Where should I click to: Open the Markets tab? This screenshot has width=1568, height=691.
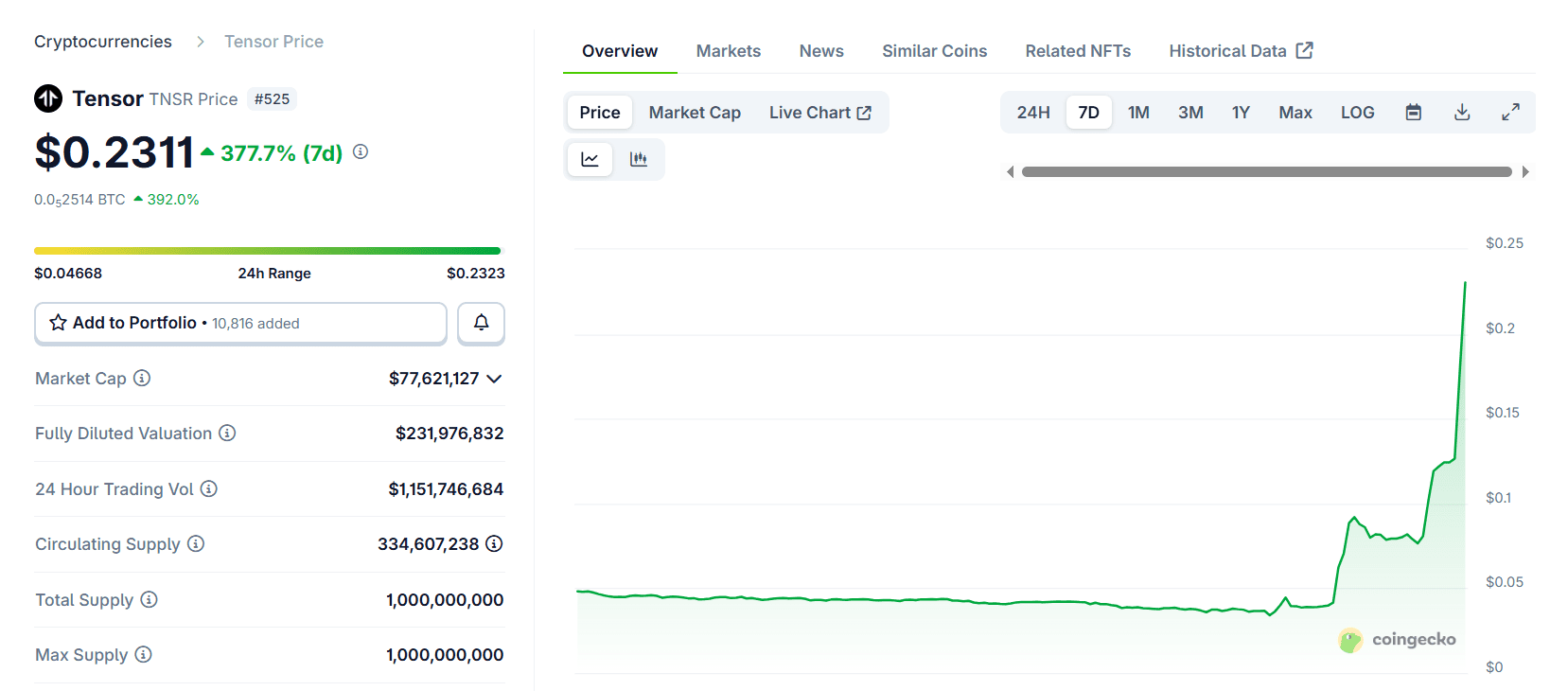[x=728, y=51]
